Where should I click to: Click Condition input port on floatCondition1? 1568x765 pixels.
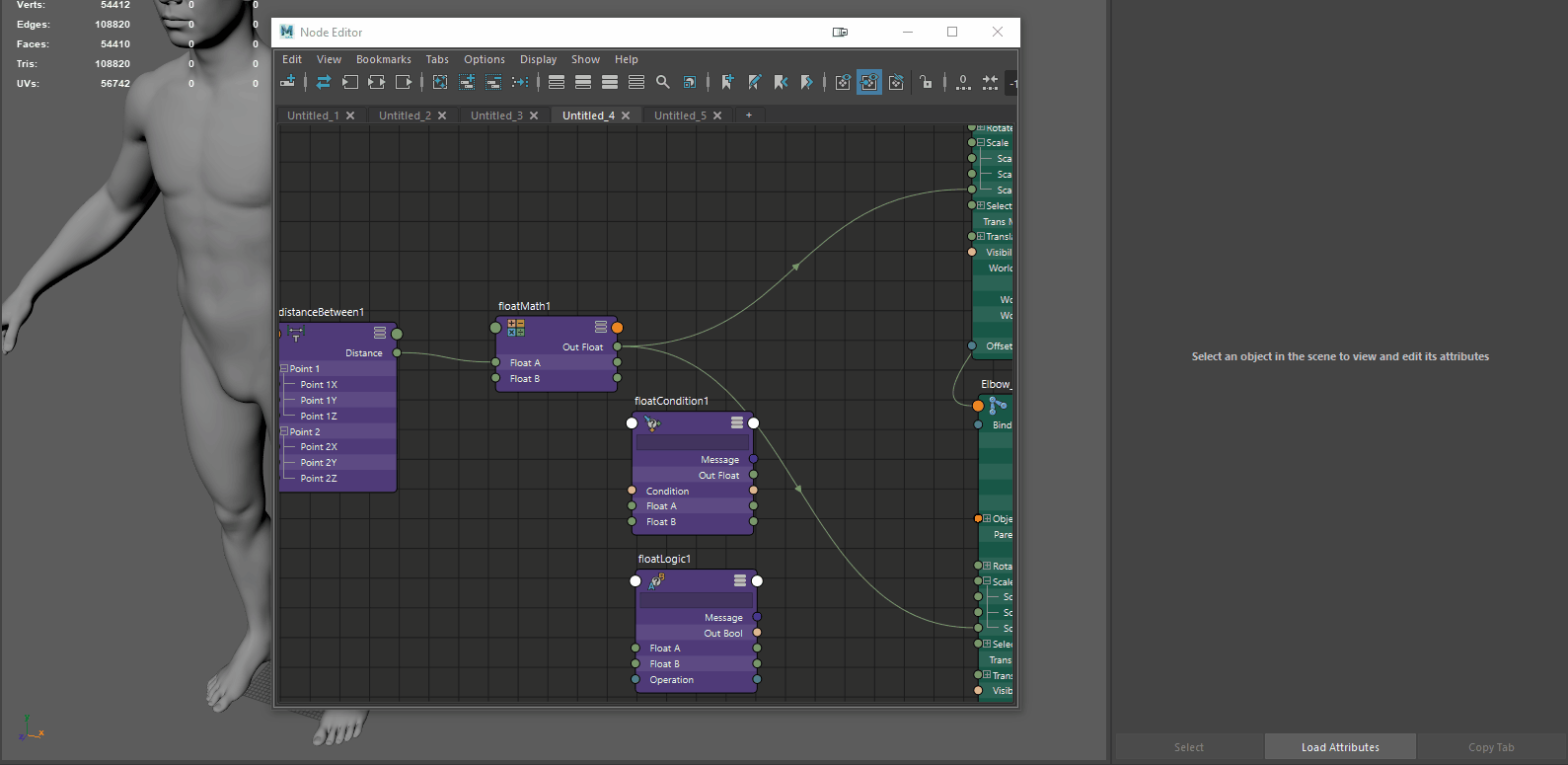632,491
